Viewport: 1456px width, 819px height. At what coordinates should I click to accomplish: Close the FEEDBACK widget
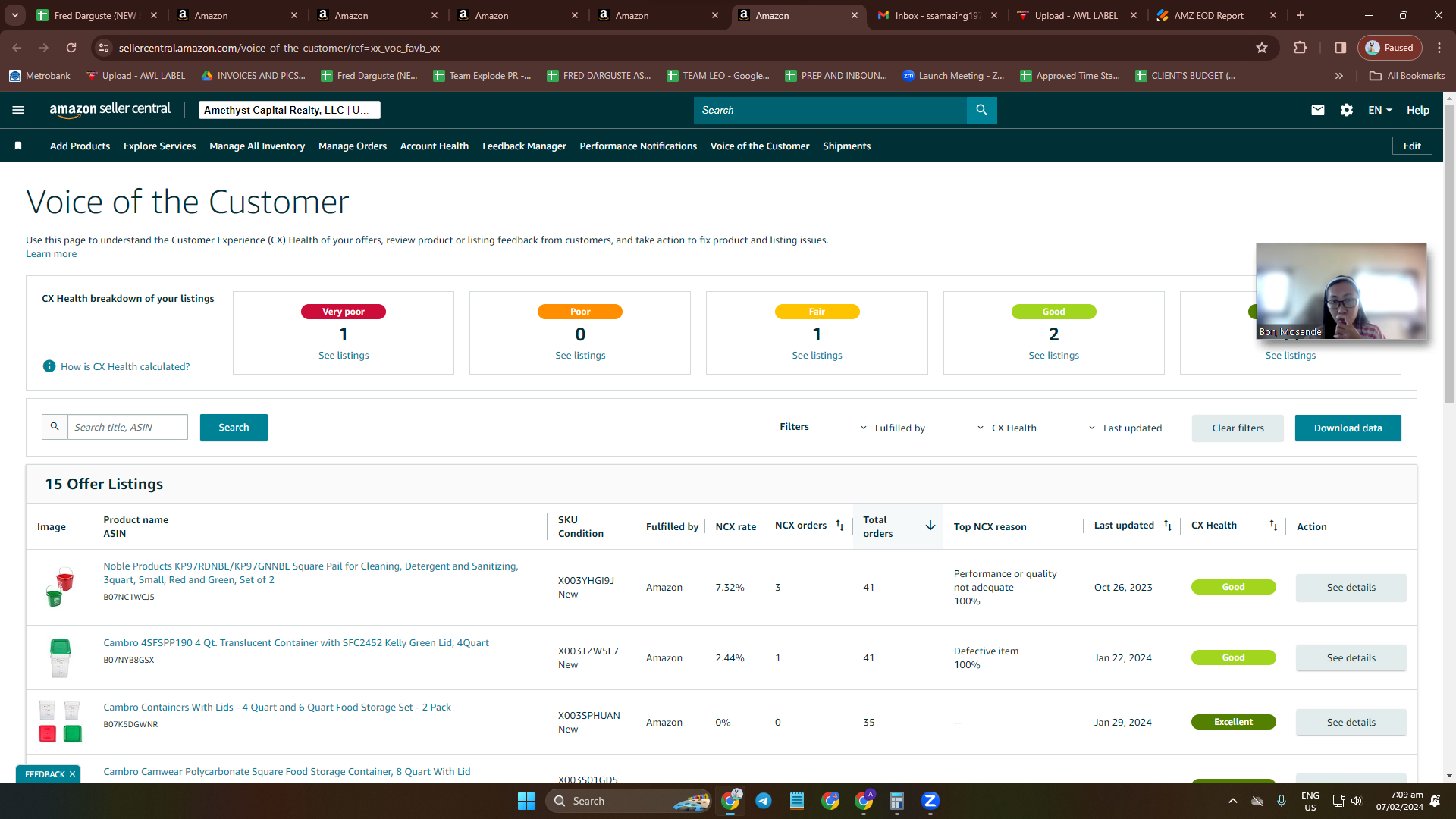point(72,774)
